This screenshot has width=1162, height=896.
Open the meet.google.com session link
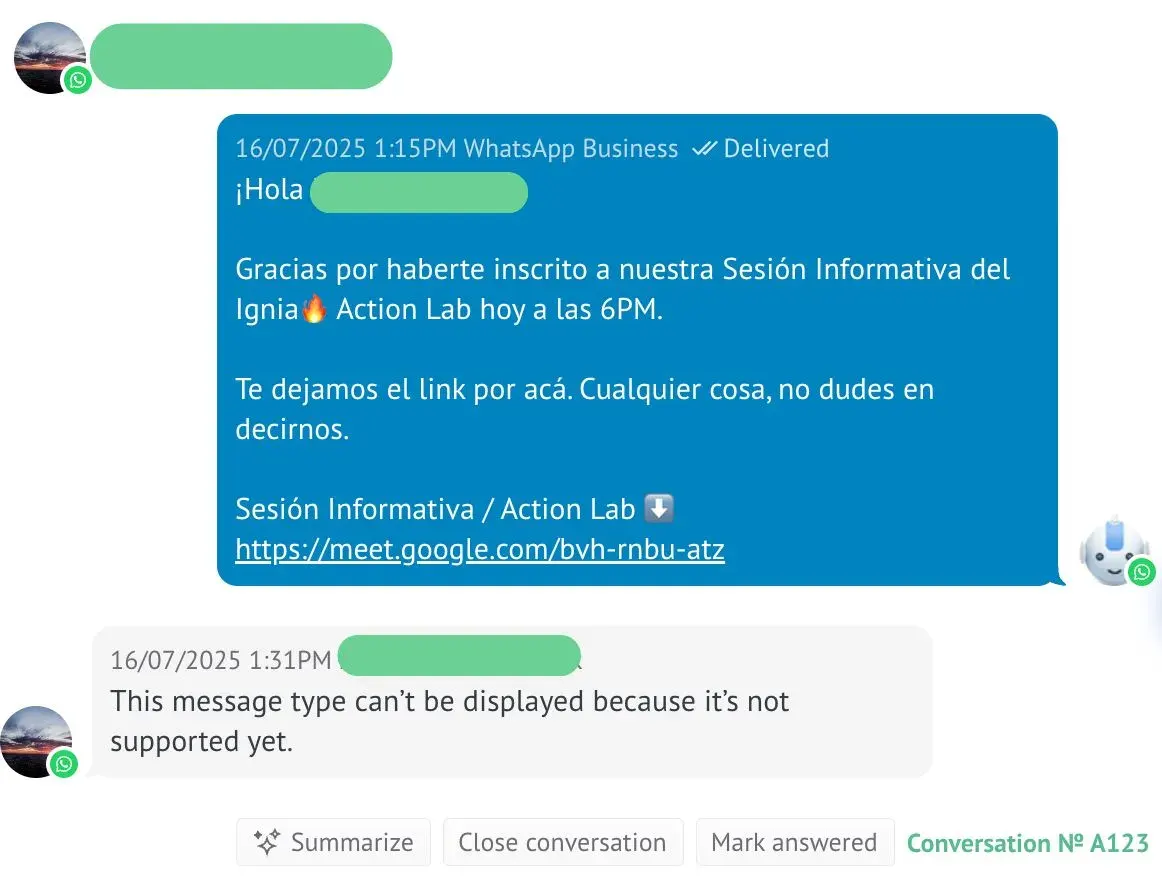tap(480, 549)
